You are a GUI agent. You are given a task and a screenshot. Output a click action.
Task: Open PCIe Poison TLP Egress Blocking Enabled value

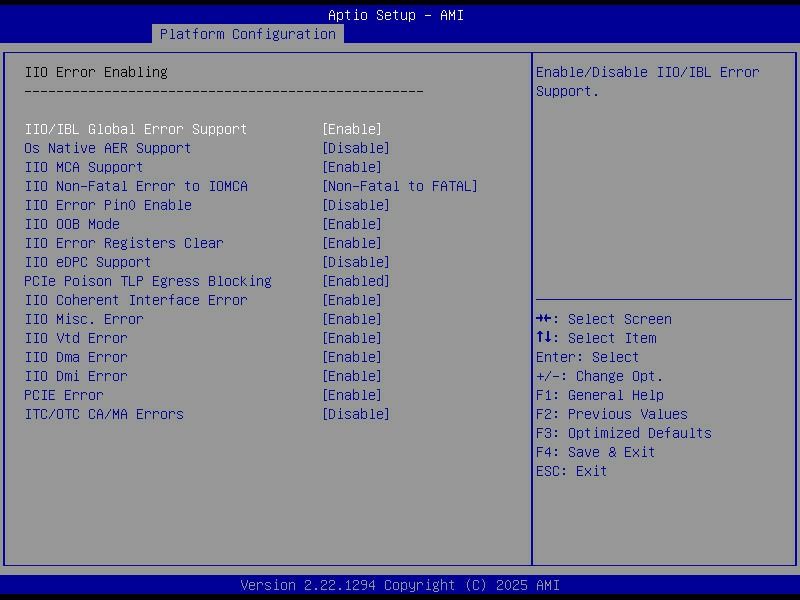point(356,281)
